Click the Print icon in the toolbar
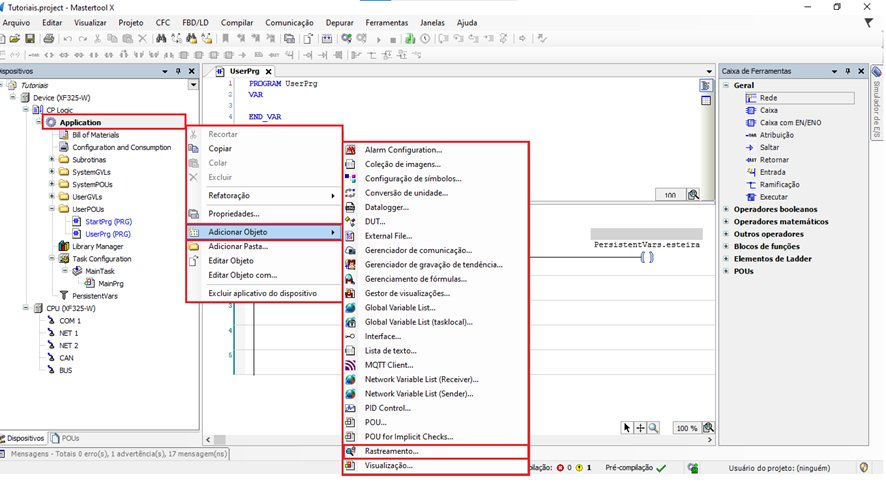 pos(47,39)
